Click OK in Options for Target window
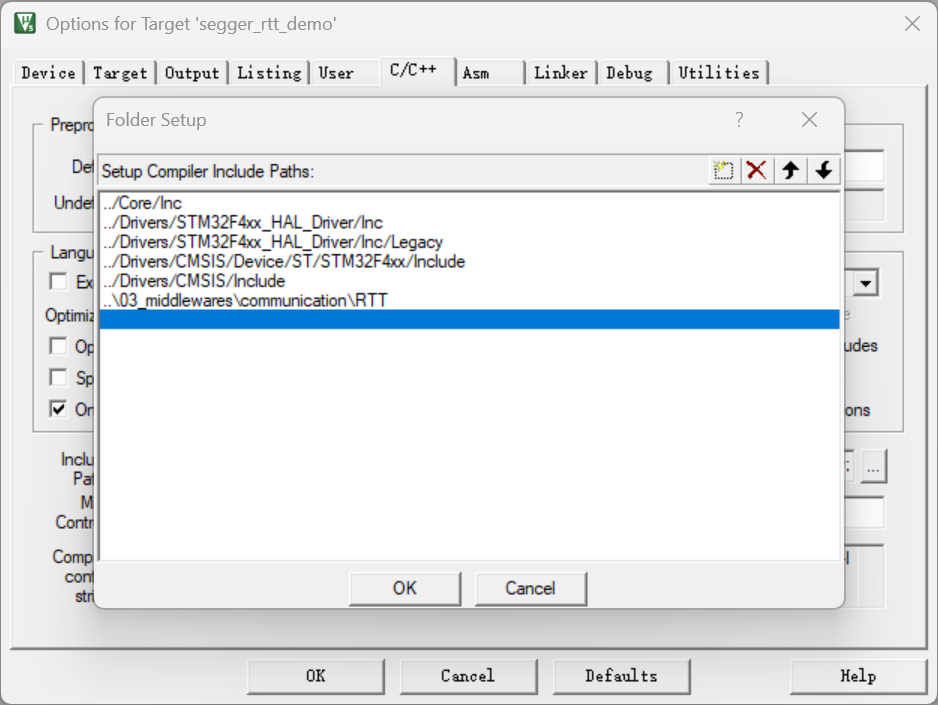The image size is (938, 705). [315, 676]
